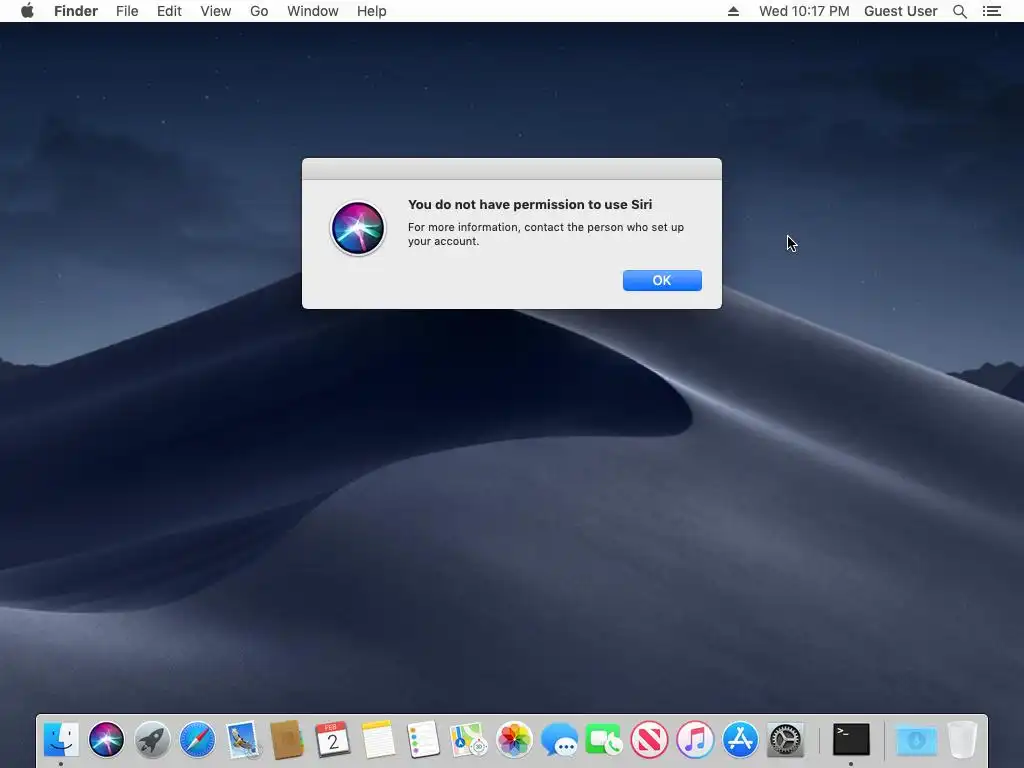Open Notes app in Dock

[x=378, y=740]
